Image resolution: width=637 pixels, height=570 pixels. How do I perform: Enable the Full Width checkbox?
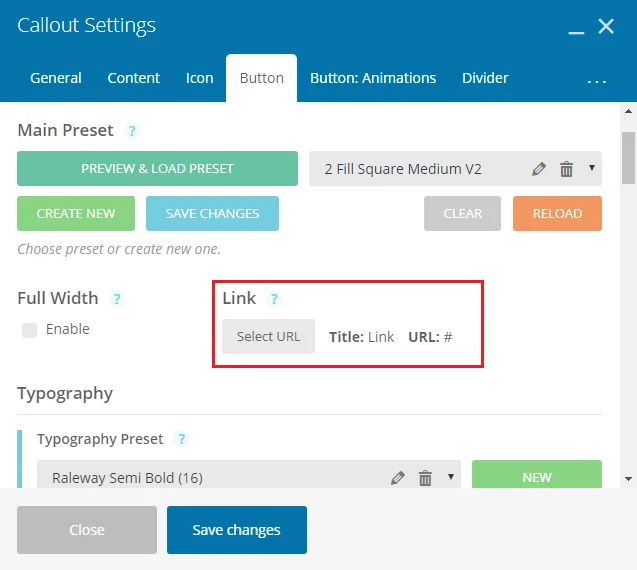coord(29,330)
